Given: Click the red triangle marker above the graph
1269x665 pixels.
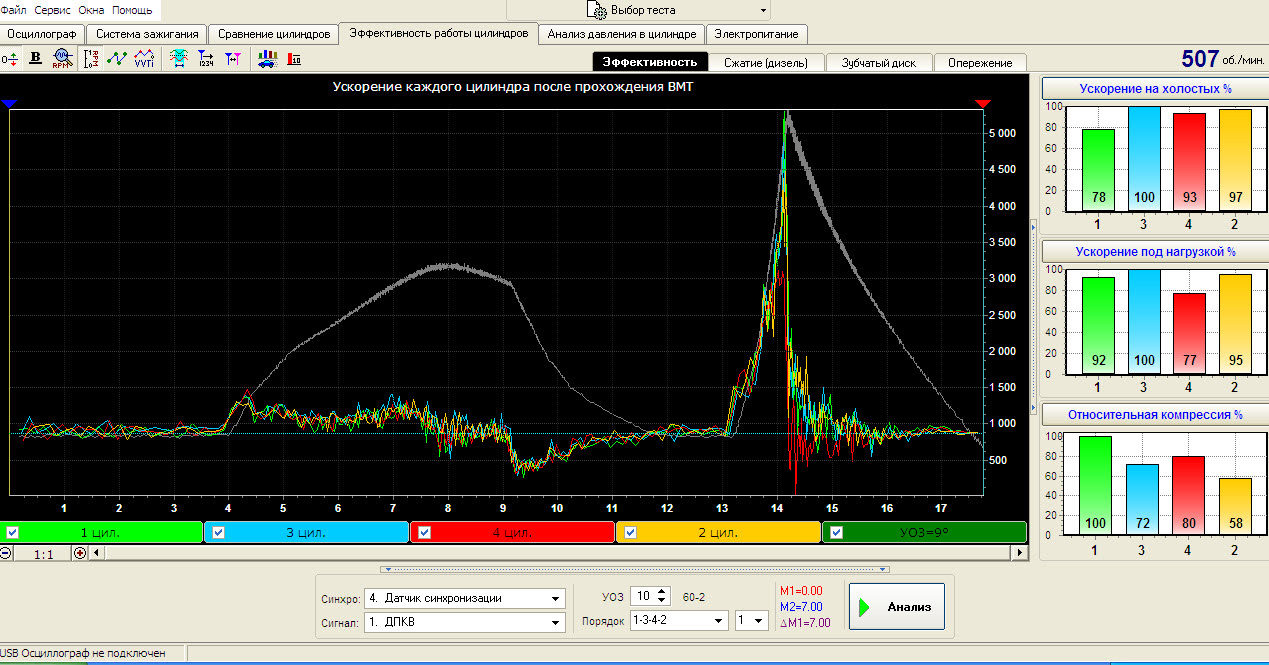Looking at the screenshot, I should click(983, 103).
